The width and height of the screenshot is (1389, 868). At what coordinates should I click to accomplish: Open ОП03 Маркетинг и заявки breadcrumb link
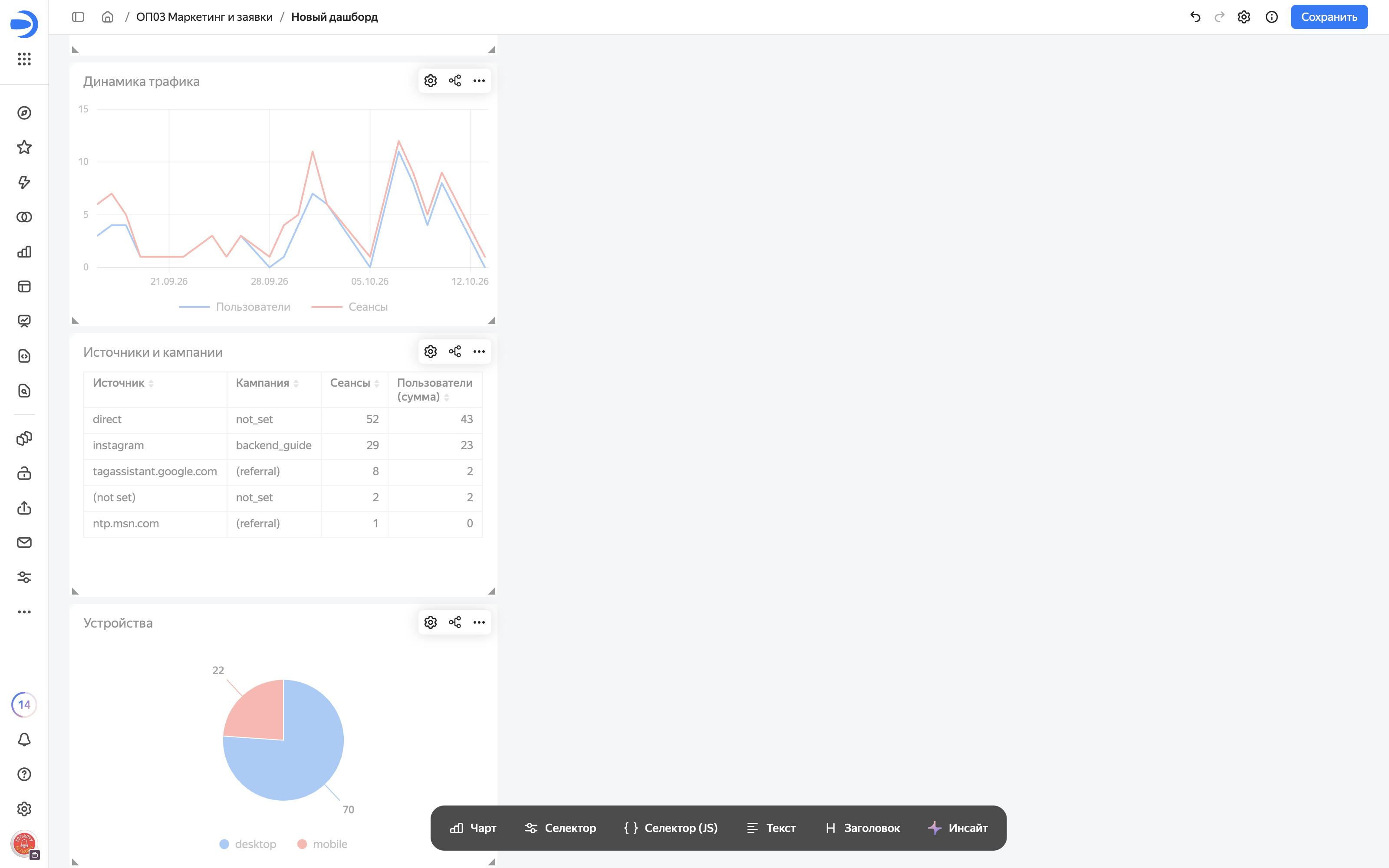coord(204,17)
